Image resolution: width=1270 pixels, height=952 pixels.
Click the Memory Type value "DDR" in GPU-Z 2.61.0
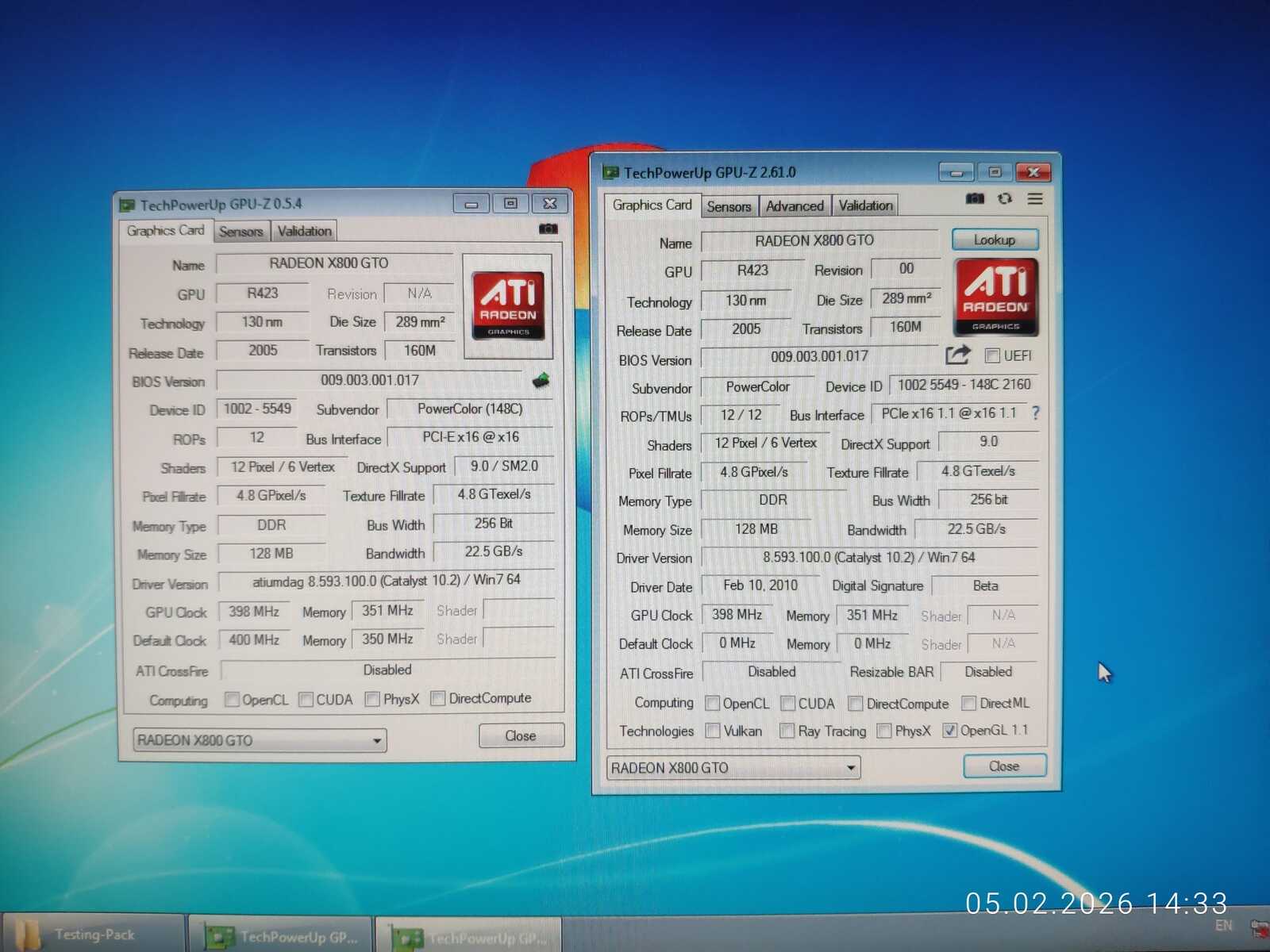[x=772, y=501]
